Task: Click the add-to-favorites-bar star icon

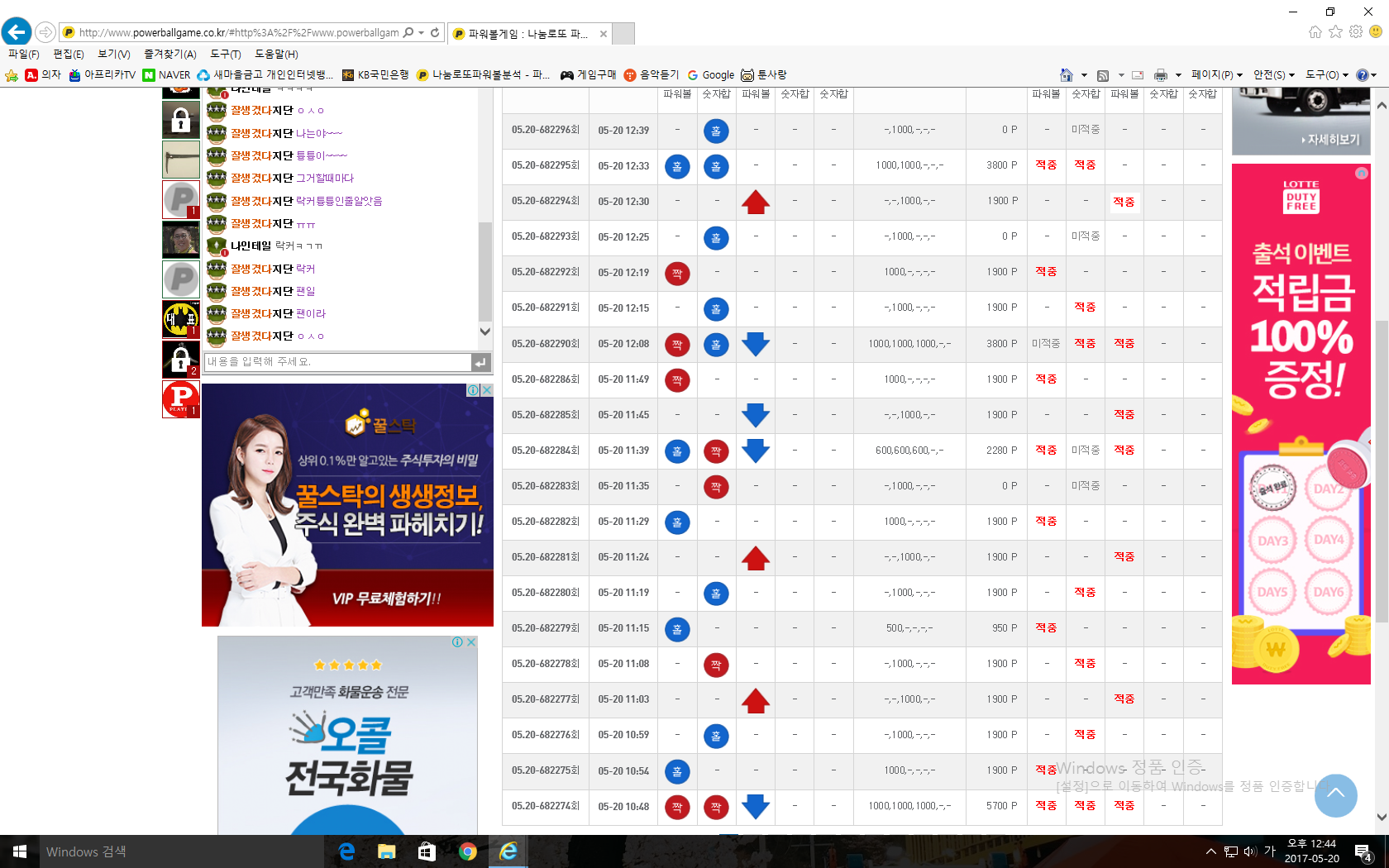Action: [12, 75]
